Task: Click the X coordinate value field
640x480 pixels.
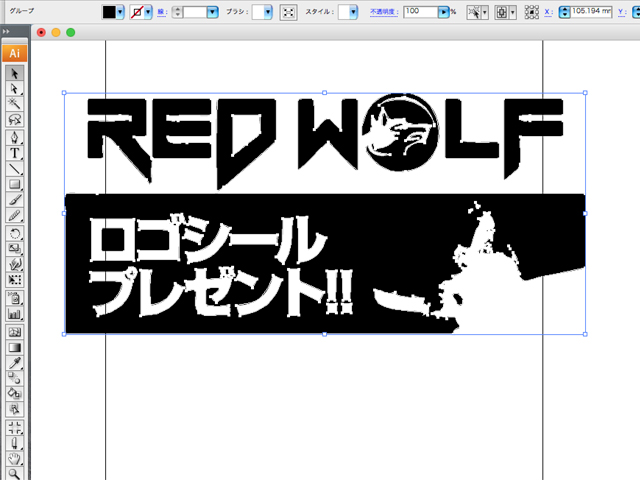Action: point(591,12)
